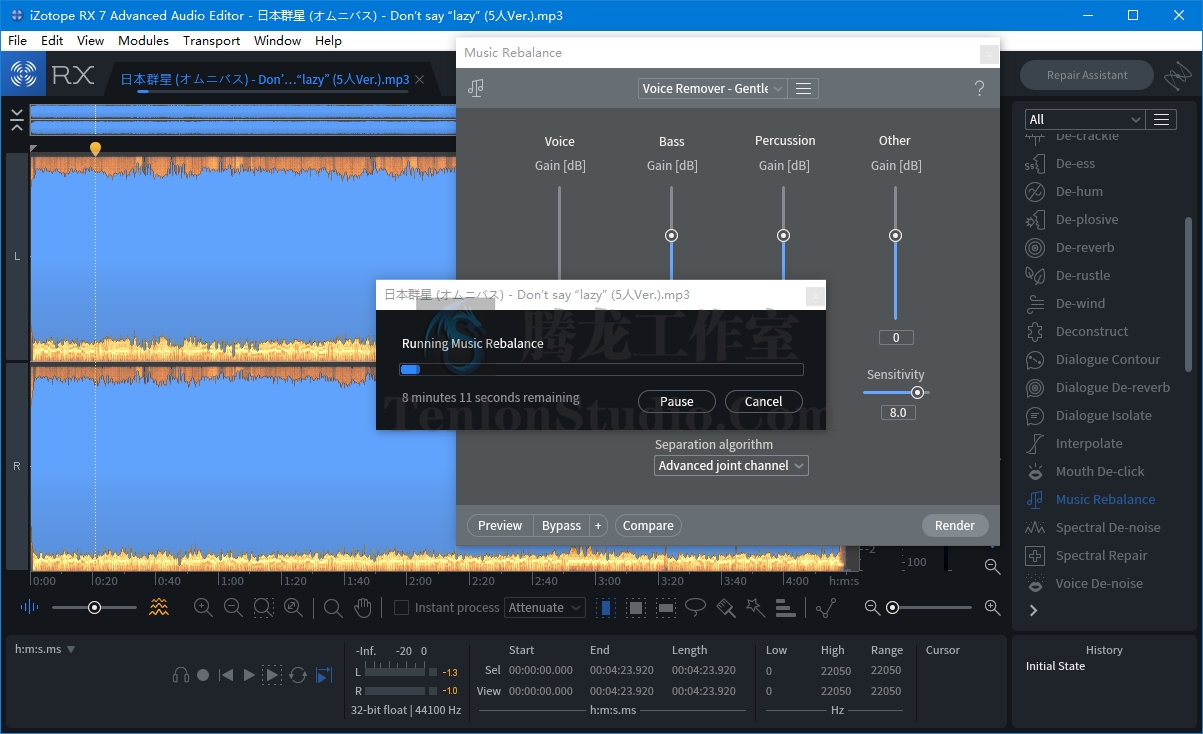Select the magic wand tool
The width and height of the screenshot is (1203, 734).
[755, 607]
